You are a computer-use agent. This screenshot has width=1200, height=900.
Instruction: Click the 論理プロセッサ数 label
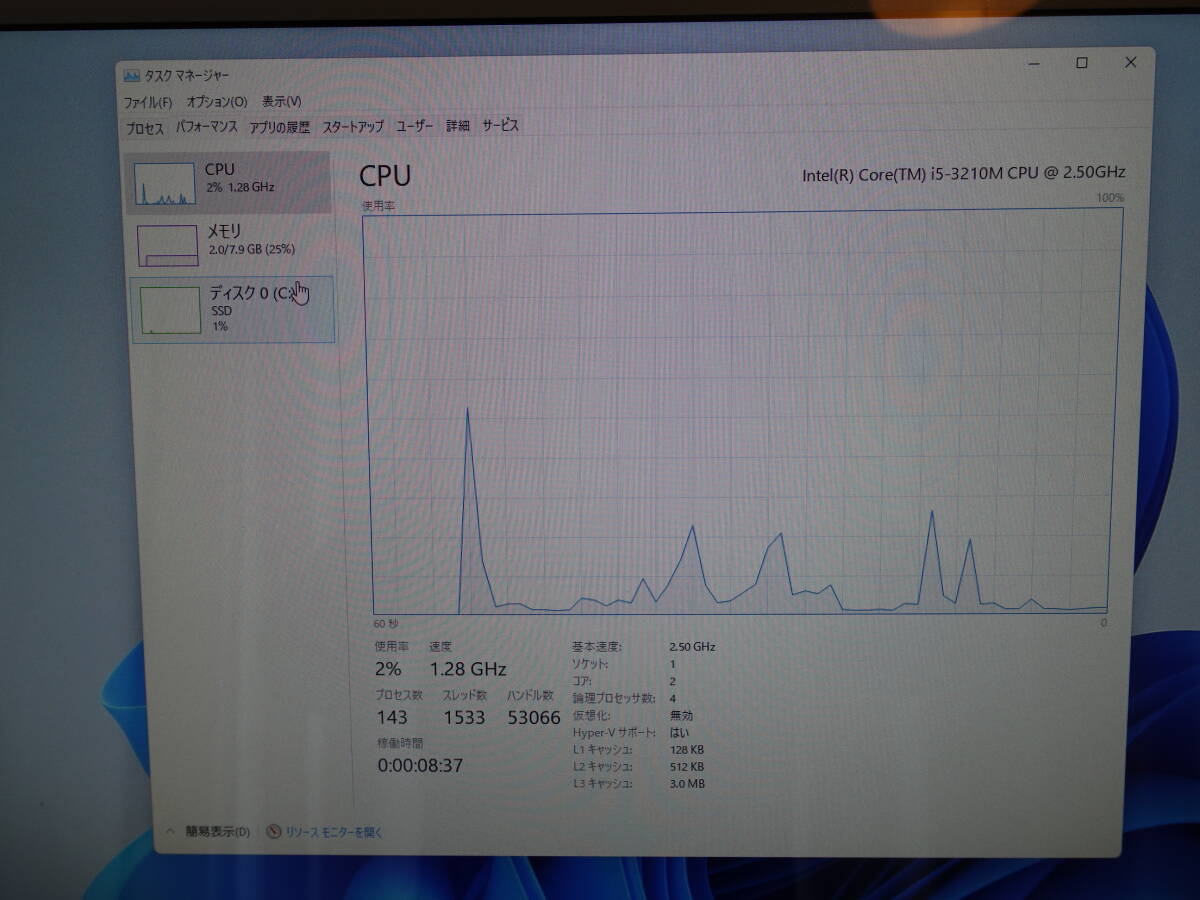pos(614,698)
